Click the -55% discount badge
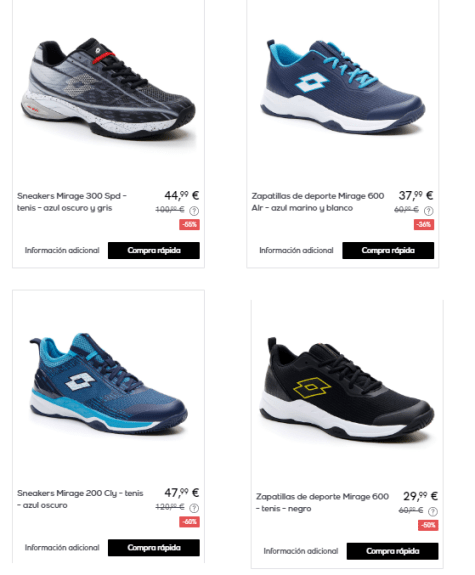 (x=189, y=224)
